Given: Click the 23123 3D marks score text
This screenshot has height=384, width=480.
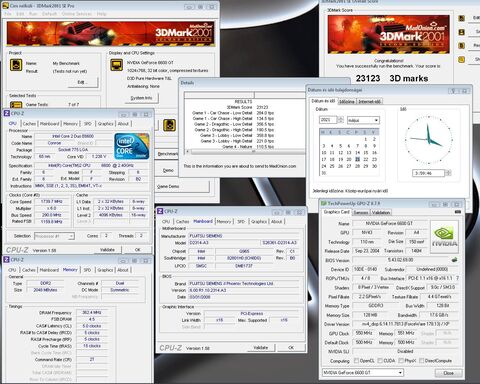Looking at the screenshot, I should (x=392, y=78).
